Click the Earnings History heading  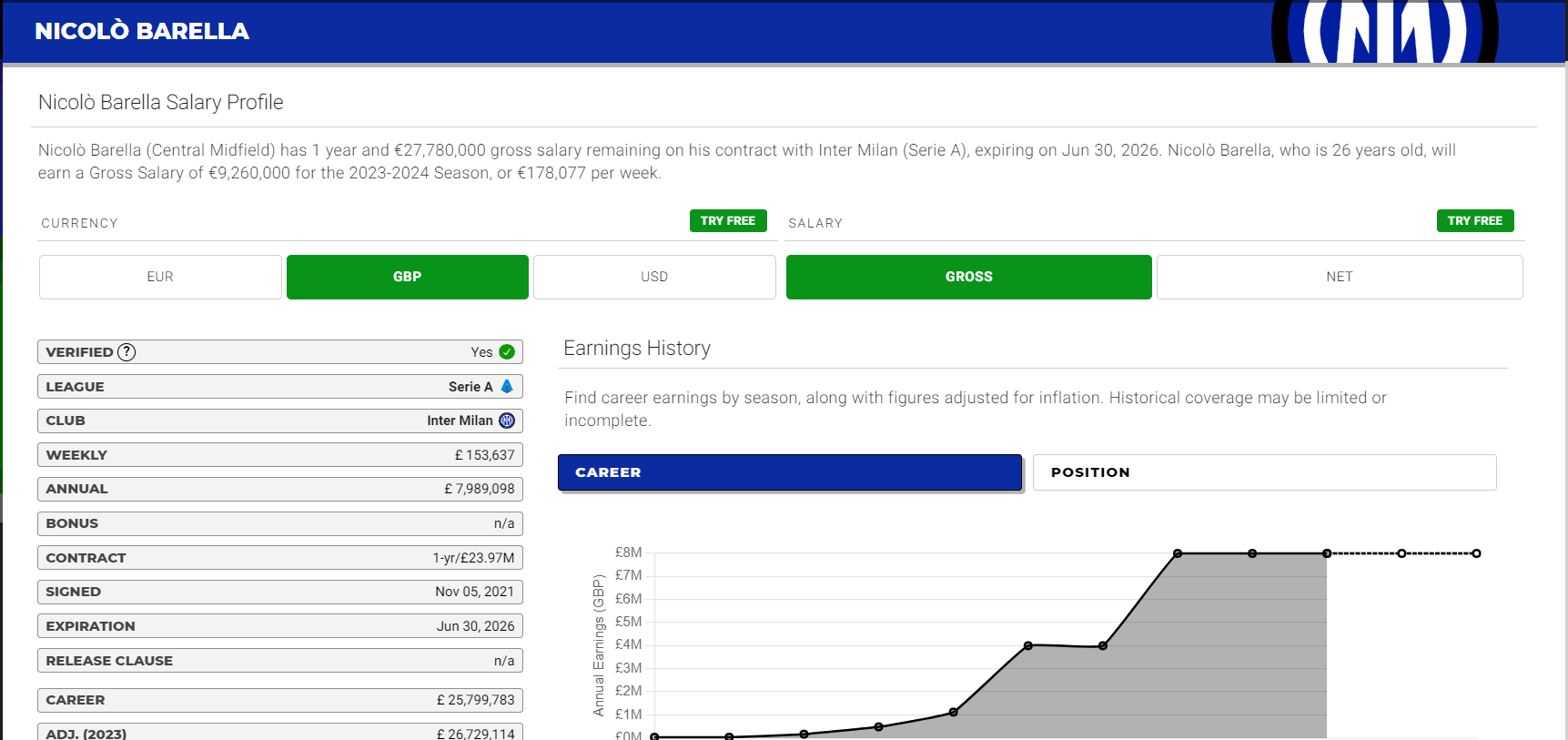(x=637, y=348)
